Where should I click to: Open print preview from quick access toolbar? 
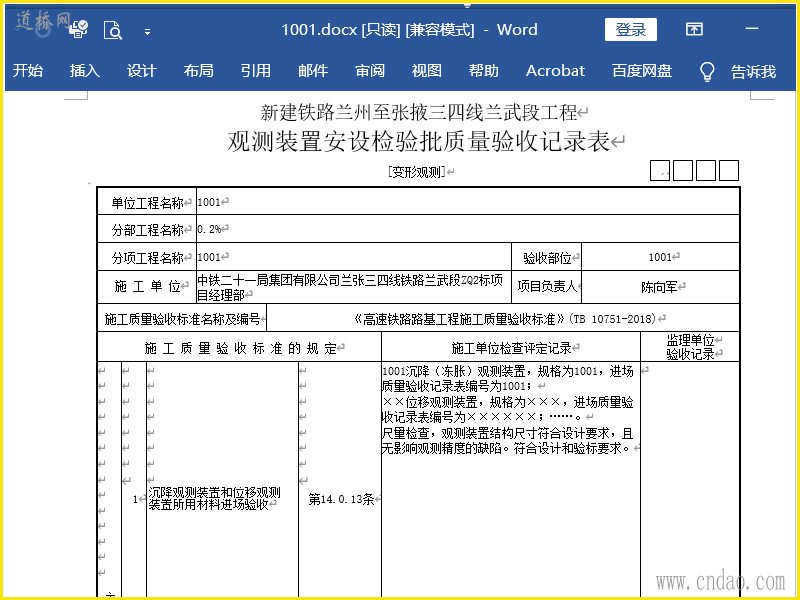[112, 30]
